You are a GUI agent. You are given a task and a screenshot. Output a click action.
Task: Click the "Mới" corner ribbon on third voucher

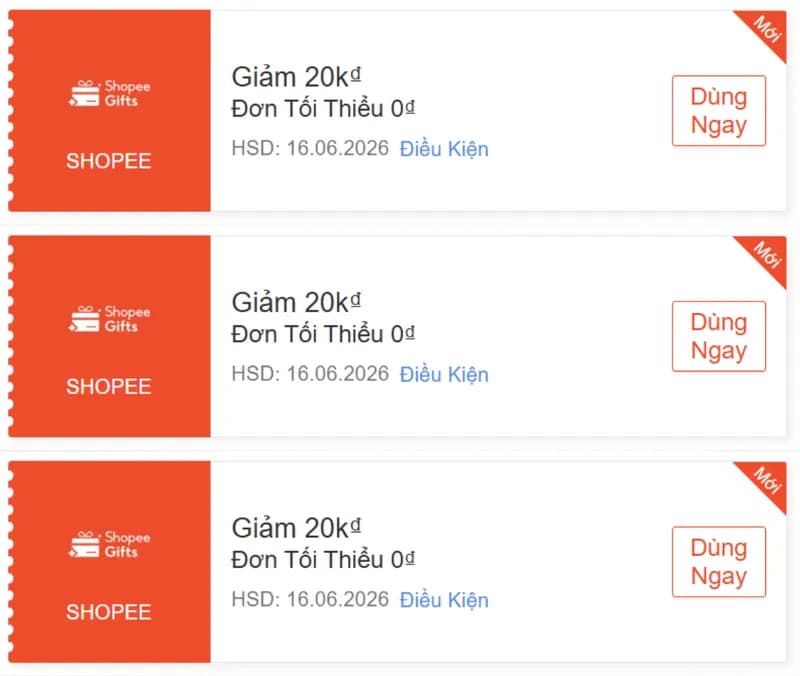point(766,478)
